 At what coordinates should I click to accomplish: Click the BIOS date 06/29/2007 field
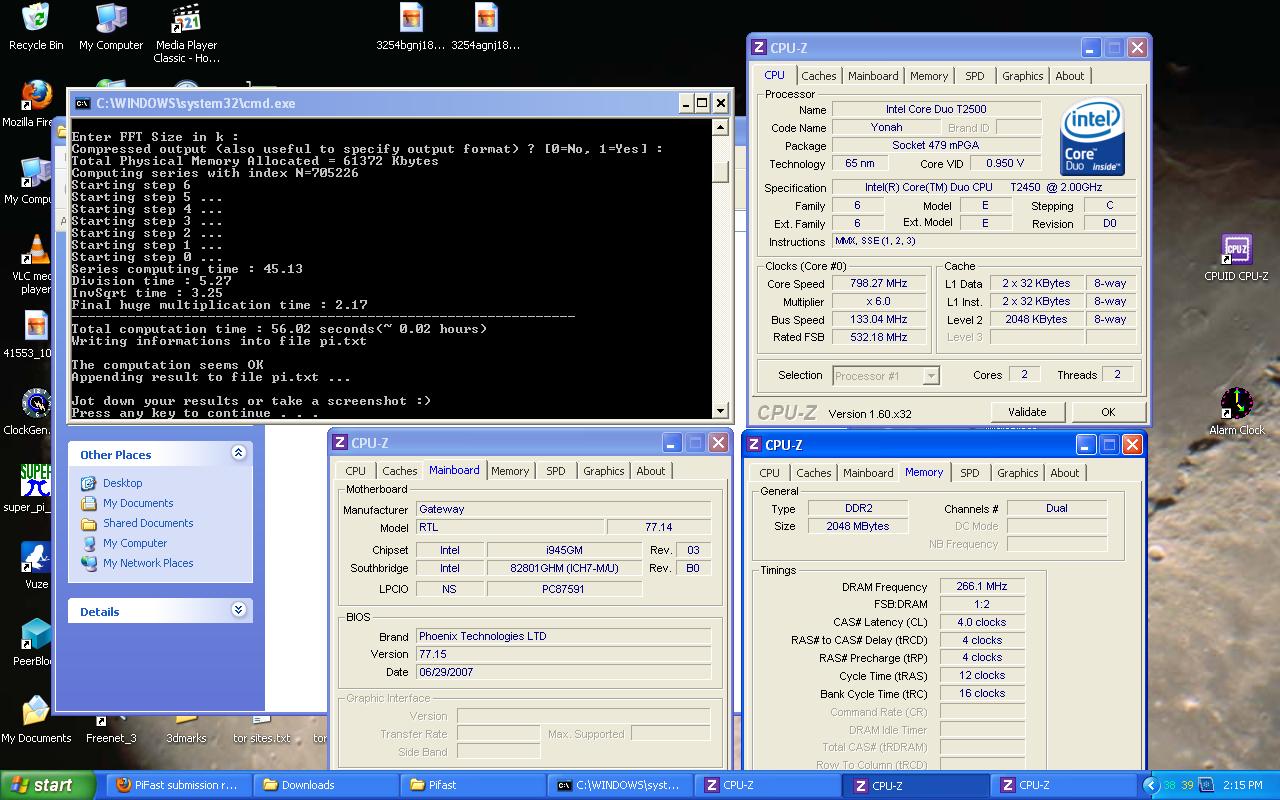coord(563,672)
